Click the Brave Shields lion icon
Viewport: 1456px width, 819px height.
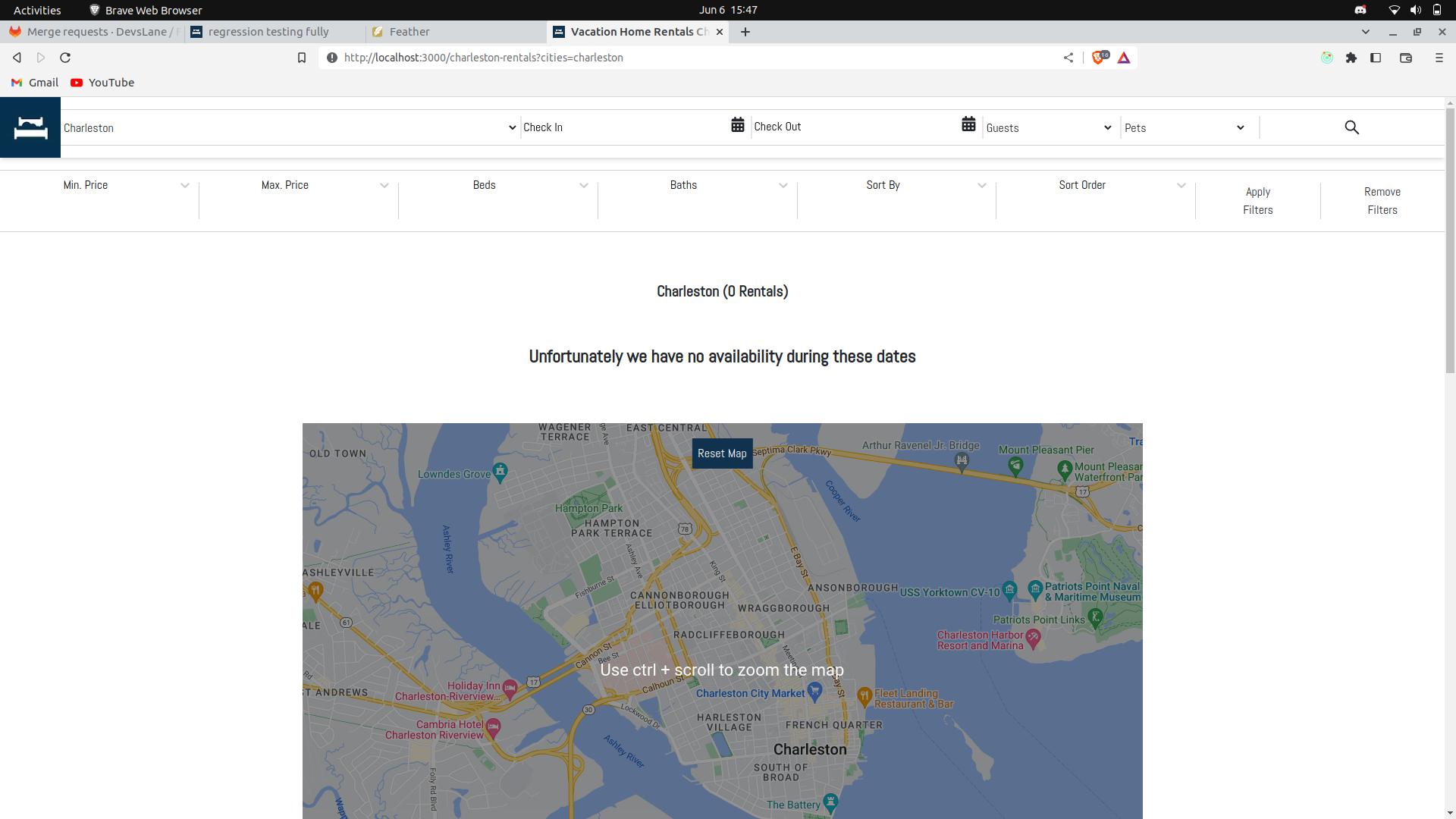click(x=1098, y=58)
